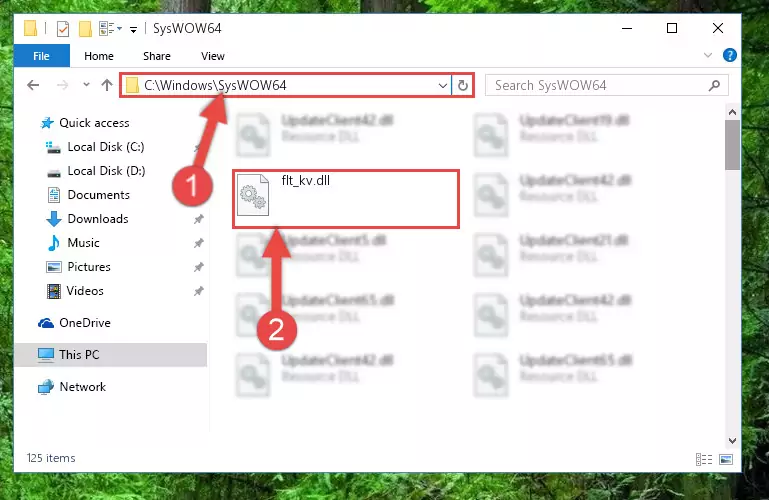This screenshot has height=500, width=769.
Task: Expand the ribbon with chevron
Action: click(x=708, y=55)
